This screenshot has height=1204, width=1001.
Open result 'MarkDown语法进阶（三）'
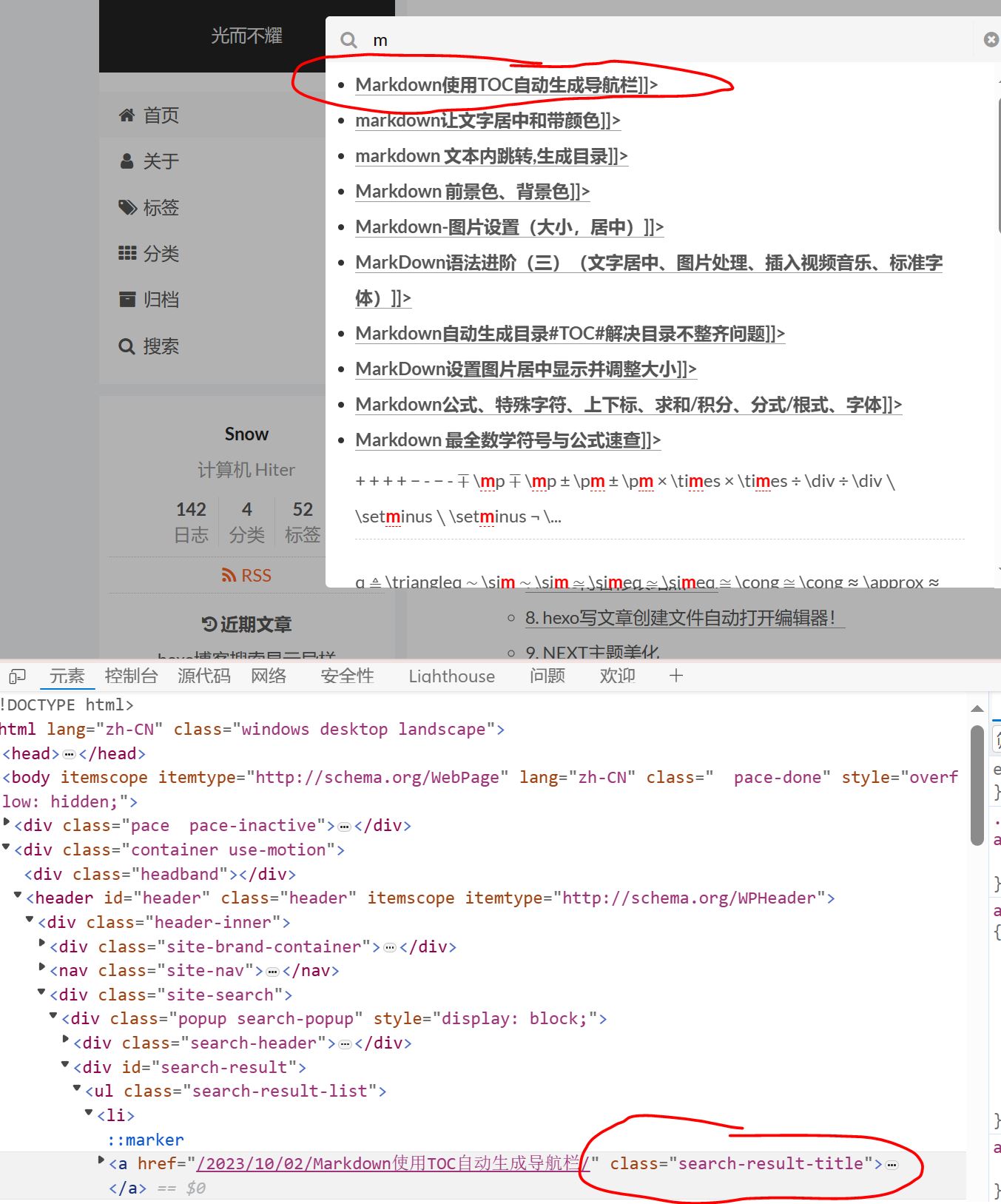tap(649, 280)
